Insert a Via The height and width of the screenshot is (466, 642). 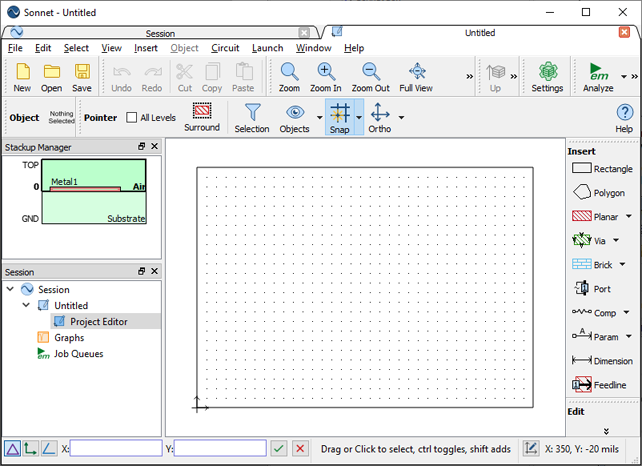588,240
